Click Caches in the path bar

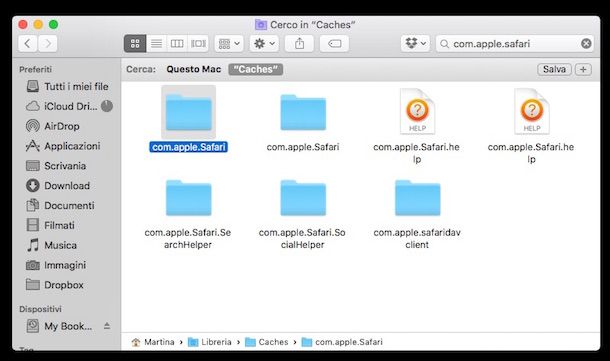(x=267, y=342)
